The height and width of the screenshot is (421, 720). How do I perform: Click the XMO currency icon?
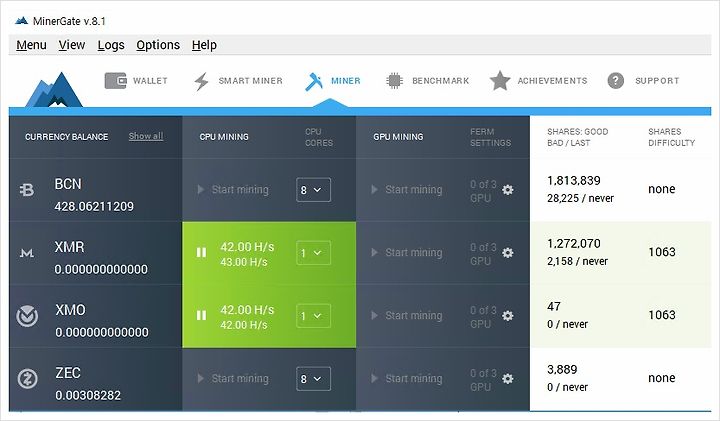27,316
